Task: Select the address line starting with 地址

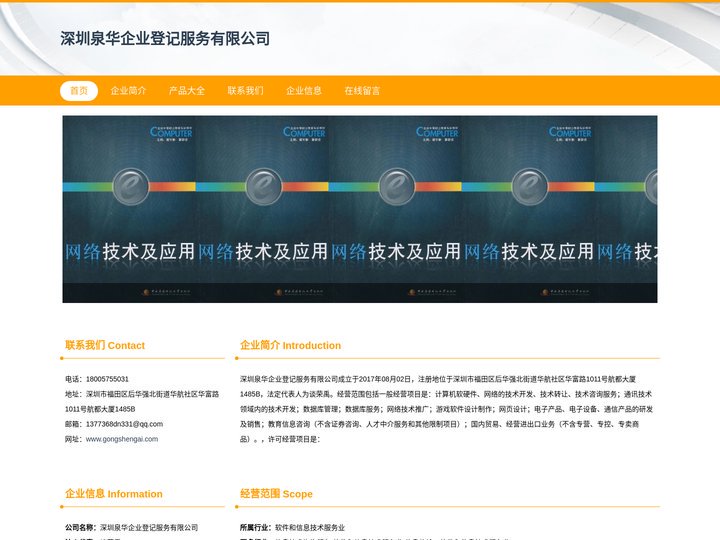Action: (x=142, y=401)
